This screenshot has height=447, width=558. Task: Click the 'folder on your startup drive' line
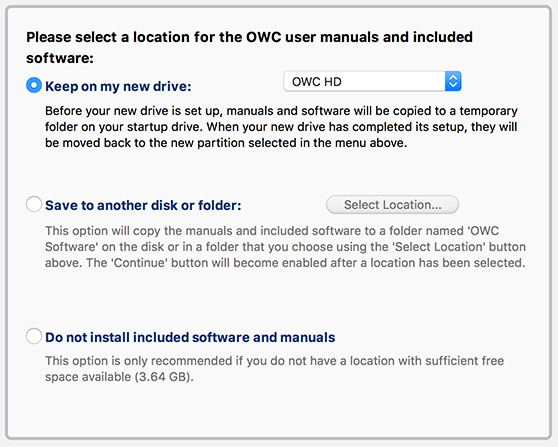coord(281,127)
